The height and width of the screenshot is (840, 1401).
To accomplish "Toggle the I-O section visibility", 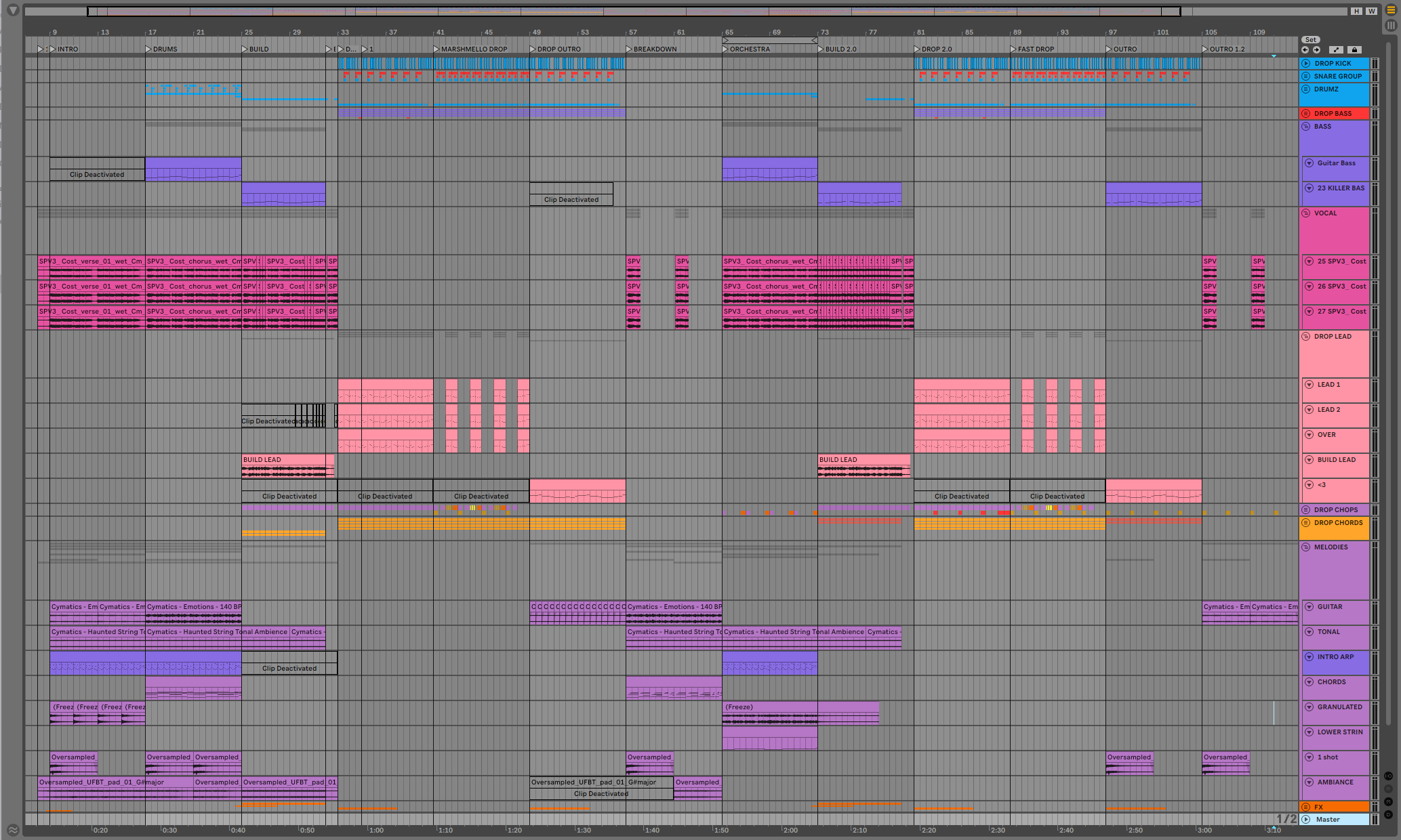I will (1388, 776).
